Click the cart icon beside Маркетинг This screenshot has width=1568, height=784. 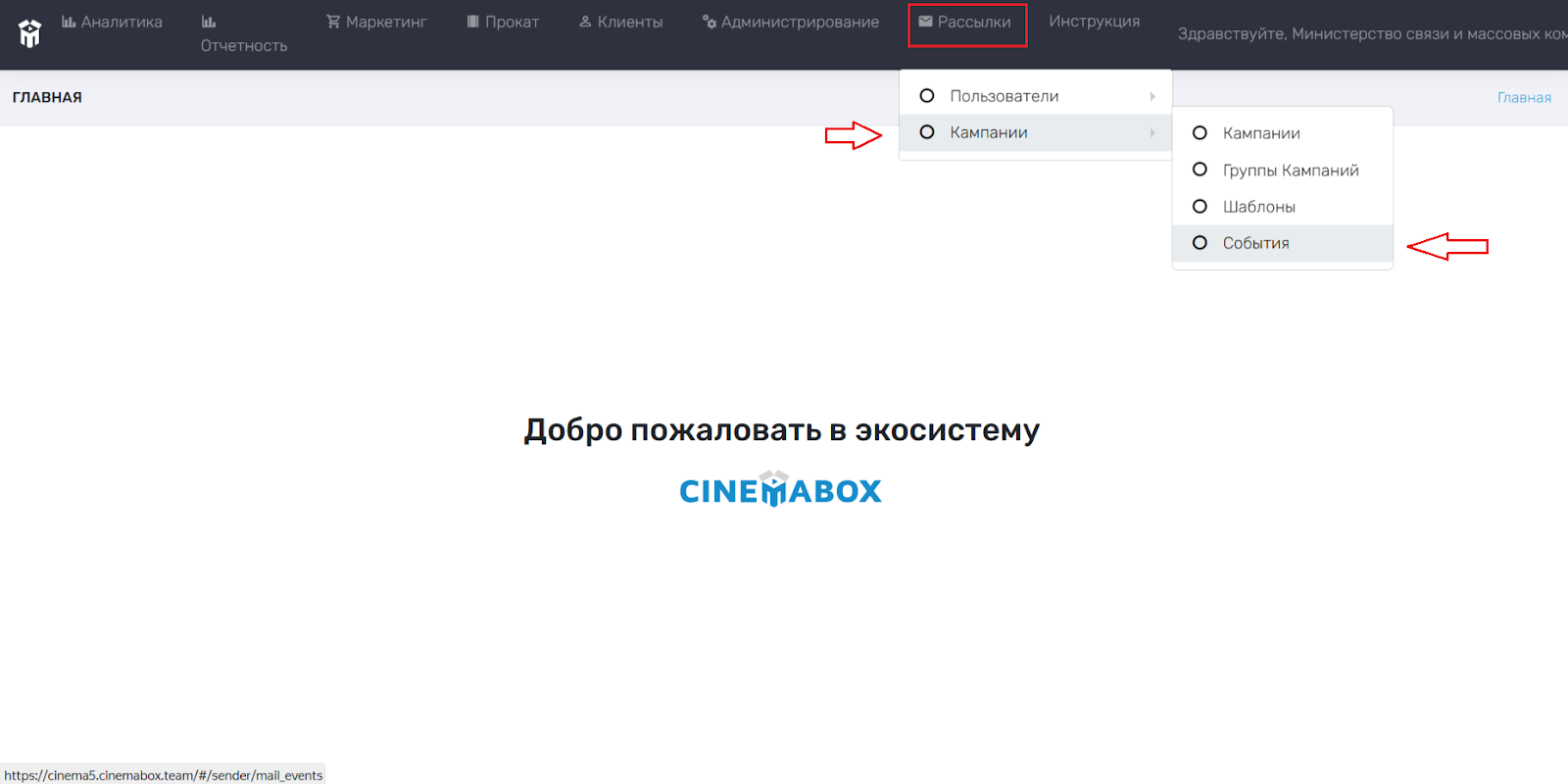(333, 22)
